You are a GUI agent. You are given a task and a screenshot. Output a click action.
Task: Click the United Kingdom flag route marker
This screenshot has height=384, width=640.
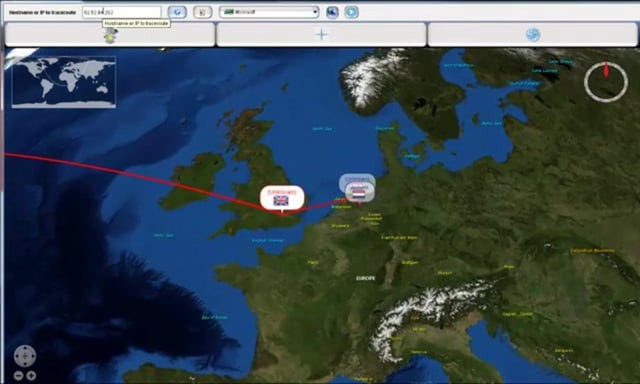(282, 198)
